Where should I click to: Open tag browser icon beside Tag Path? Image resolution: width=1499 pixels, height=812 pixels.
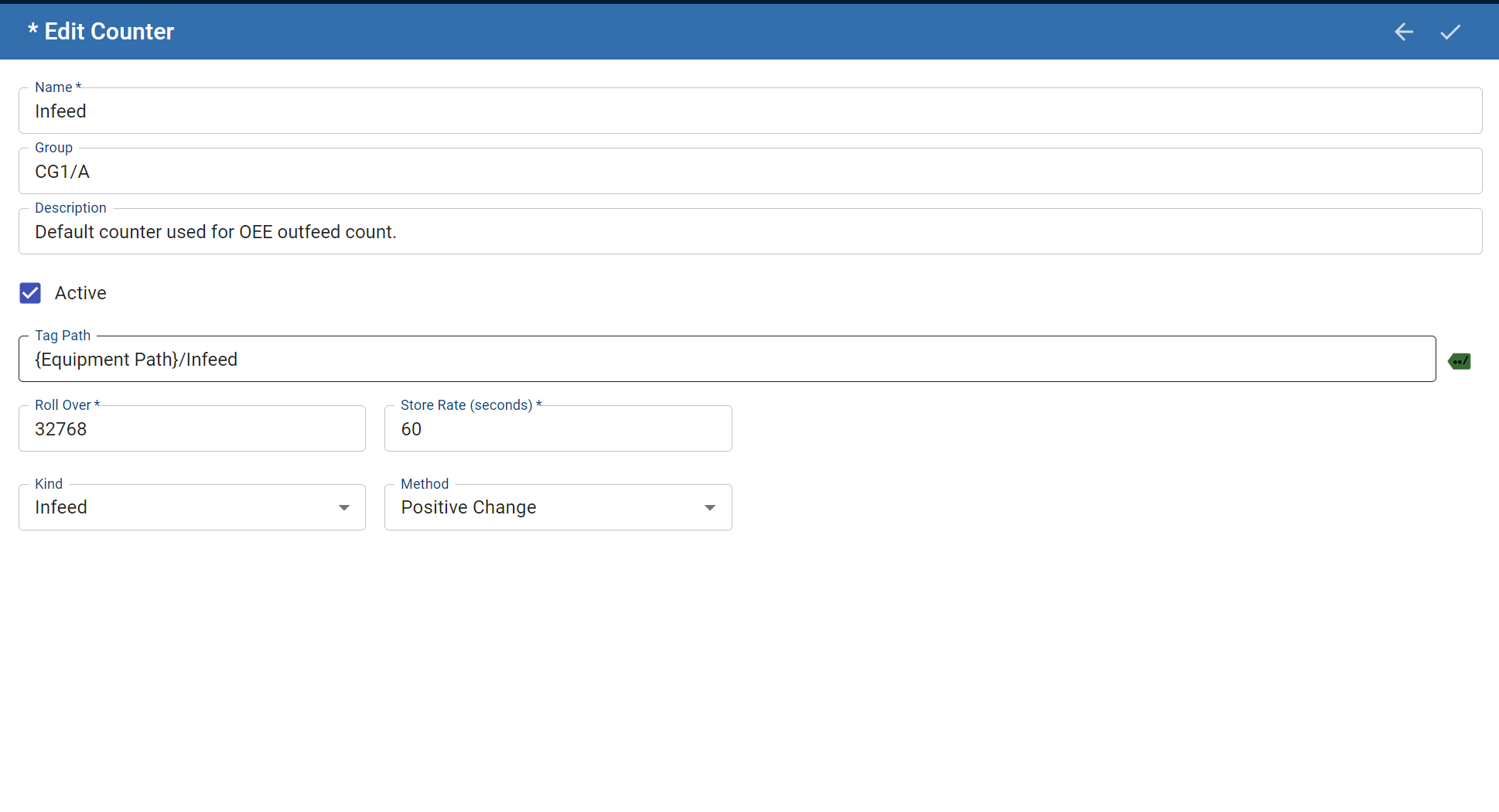[x=1460, y=361]
